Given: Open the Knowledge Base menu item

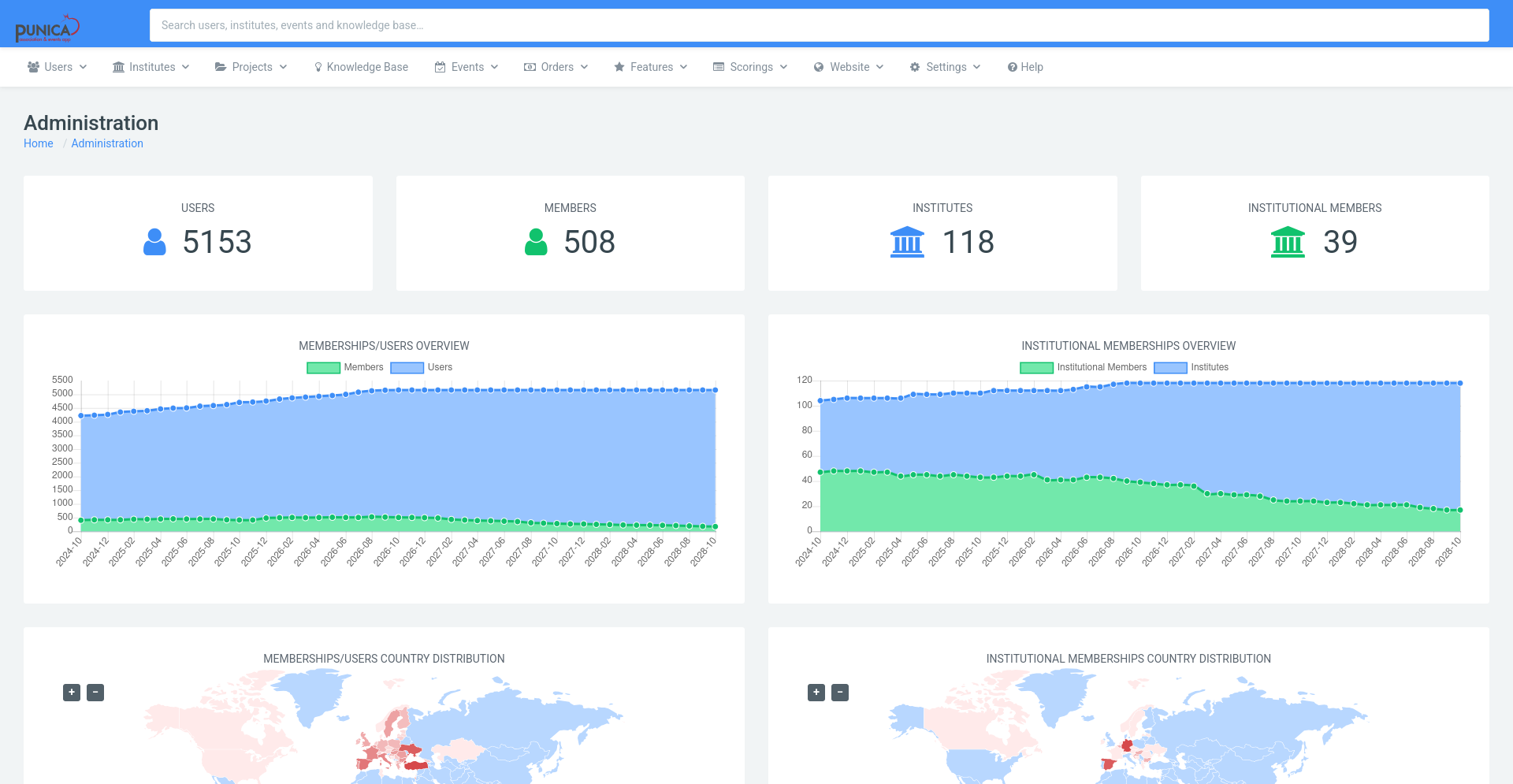Looking at the screenshot, I should tap(361, 67).
